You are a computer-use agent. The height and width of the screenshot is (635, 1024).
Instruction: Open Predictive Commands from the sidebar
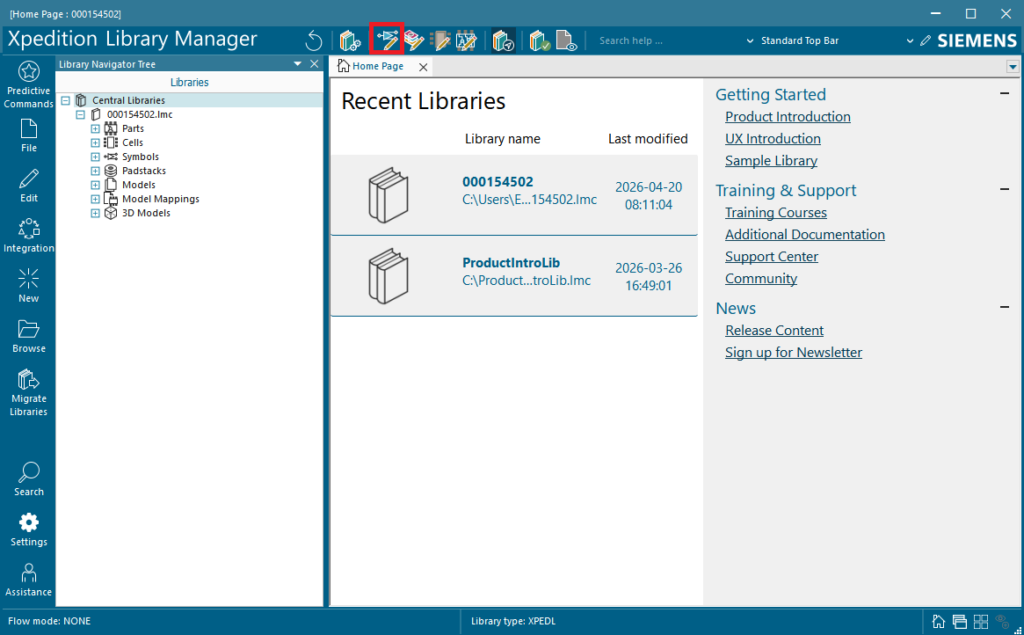29,84
